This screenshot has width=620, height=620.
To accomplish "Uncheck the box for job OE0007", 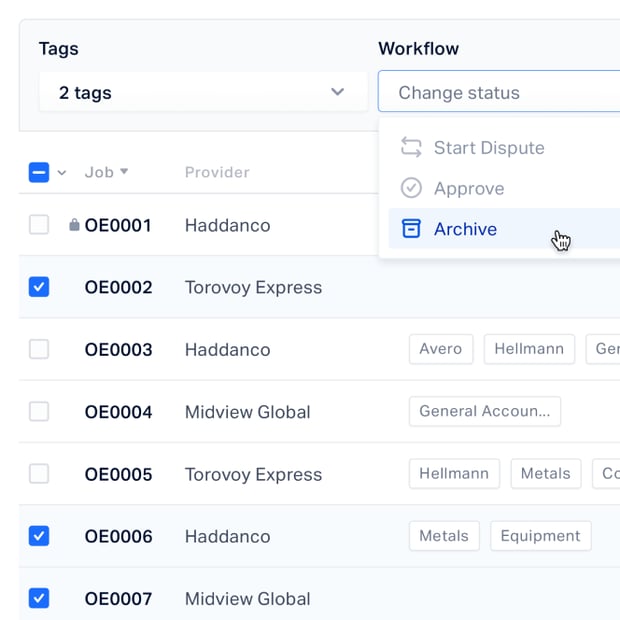I will click(x=39, y=598).
